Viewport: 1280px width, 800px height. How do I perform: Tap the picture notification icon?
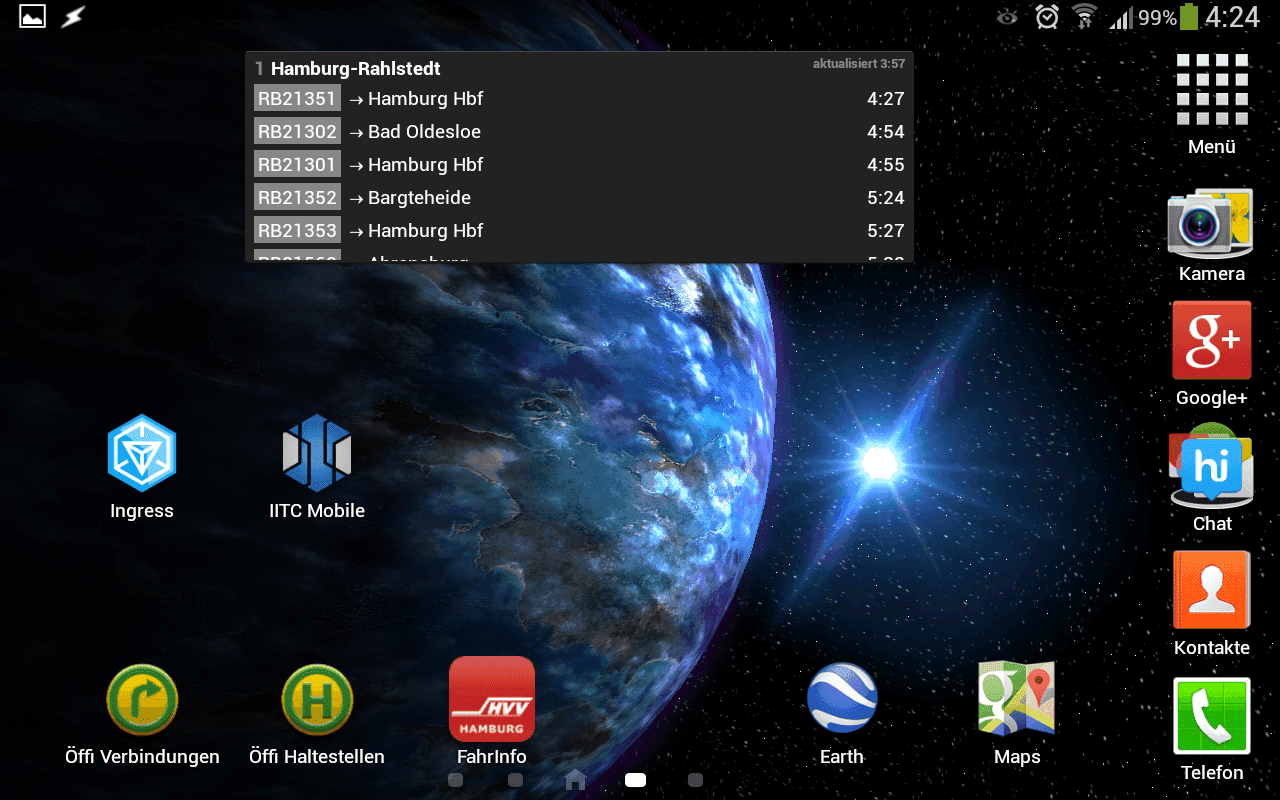(x=33, y=16)
